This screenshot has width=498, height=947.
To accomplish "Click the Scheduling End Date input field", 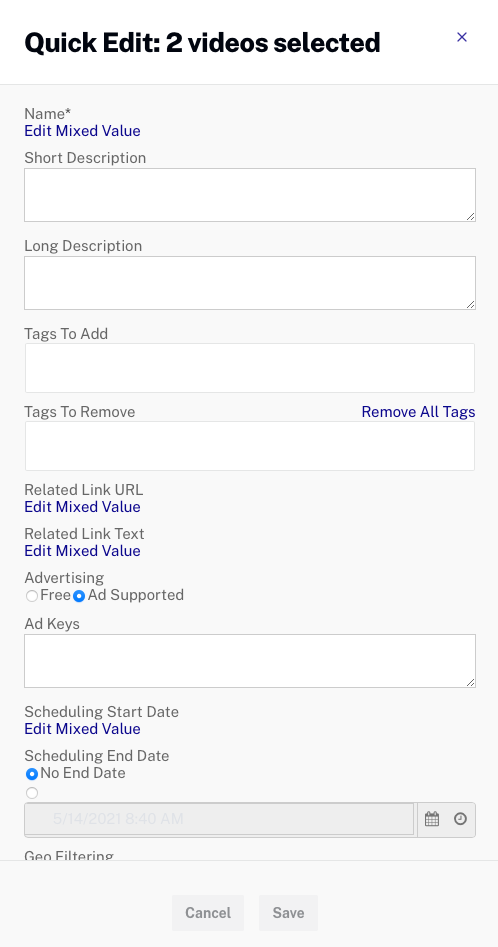I will pos(219,819).
